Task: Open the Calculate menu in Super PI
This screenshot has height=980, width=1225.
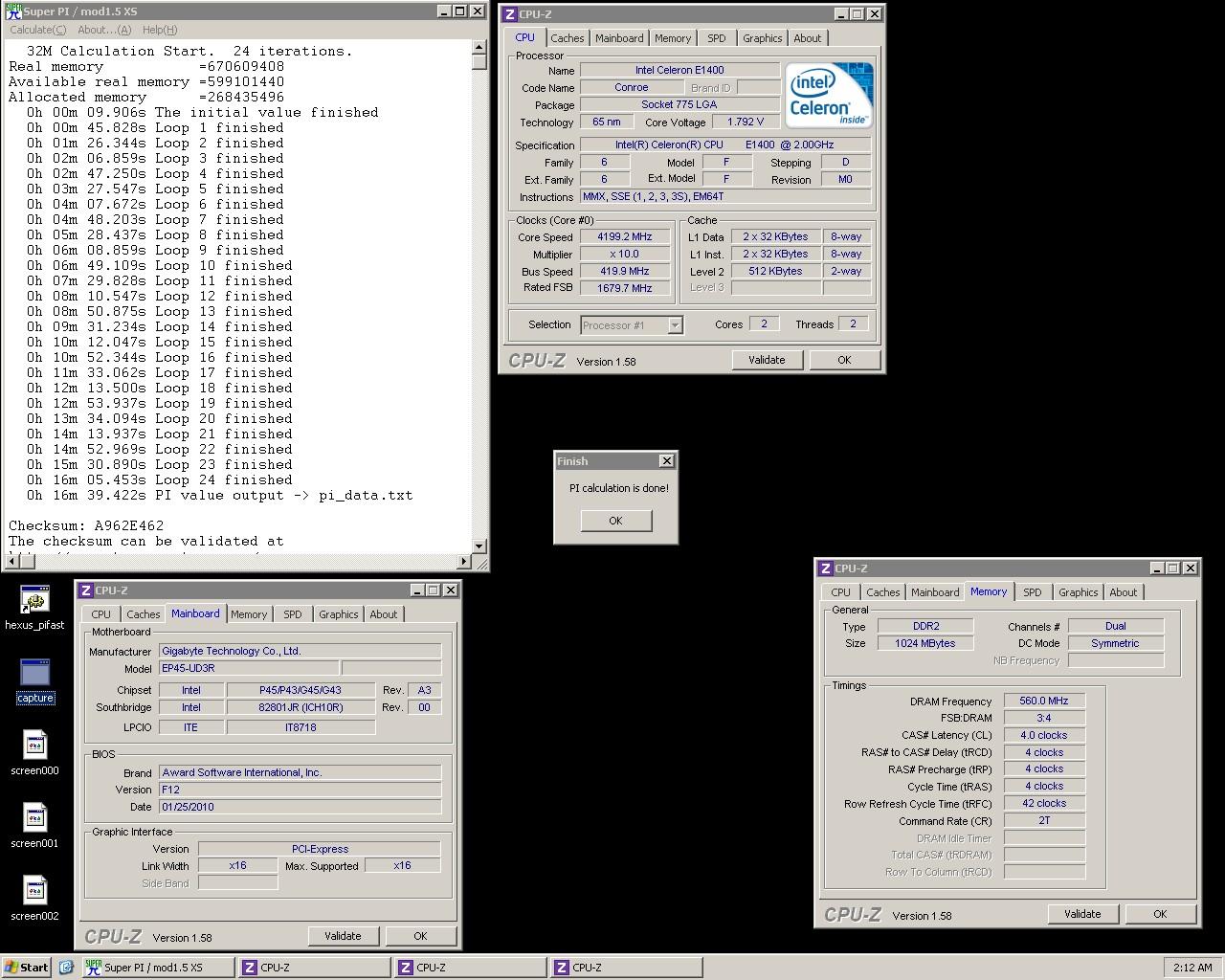Action: (37, 30)
